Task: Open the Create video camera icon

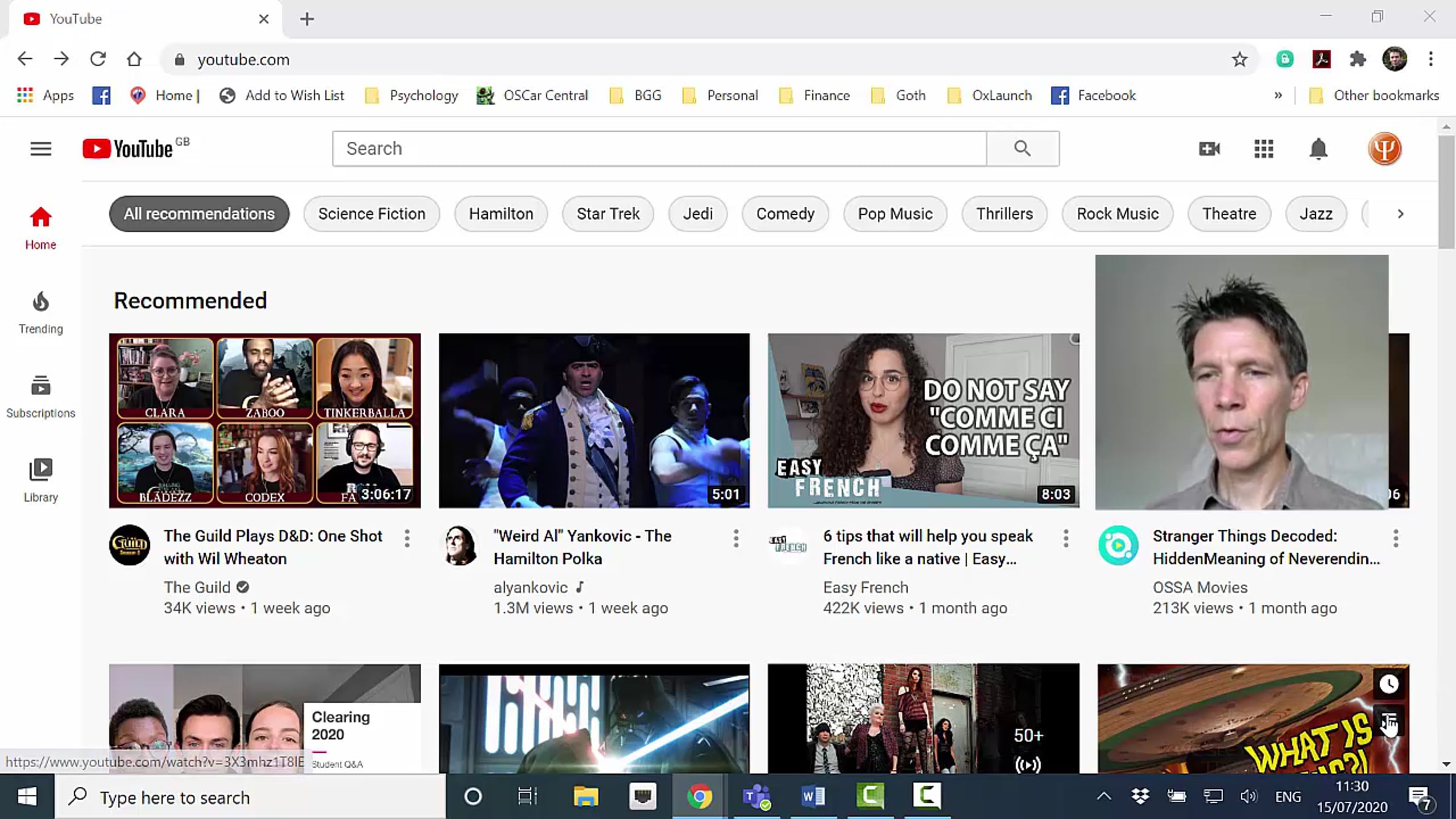Action: (1209, 149)
